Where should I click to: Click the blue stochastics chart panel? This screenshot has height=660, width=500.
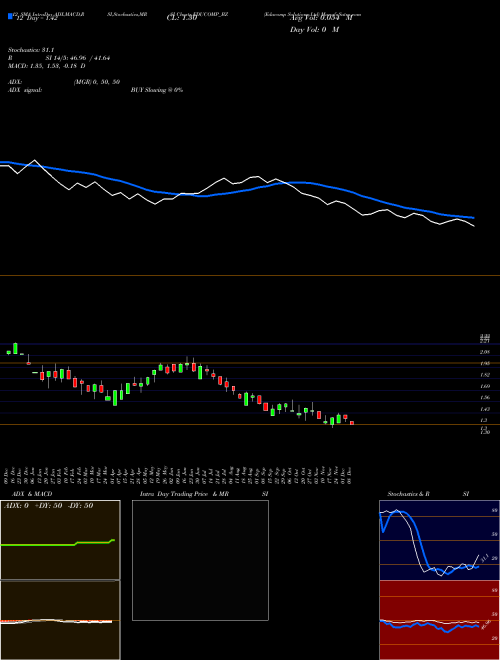pos(439,540)
